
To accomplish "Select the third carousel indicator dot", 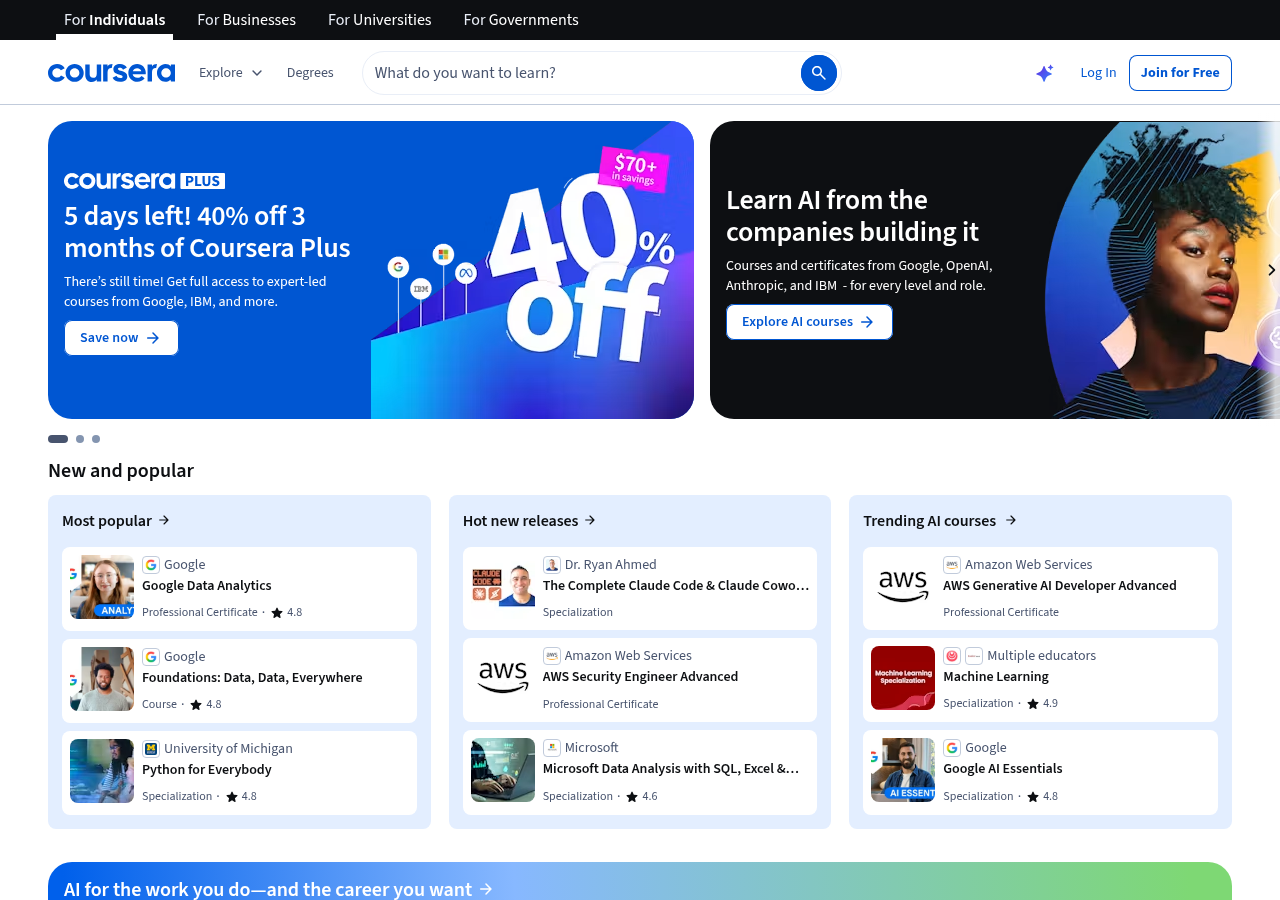I will click(96, 439).
